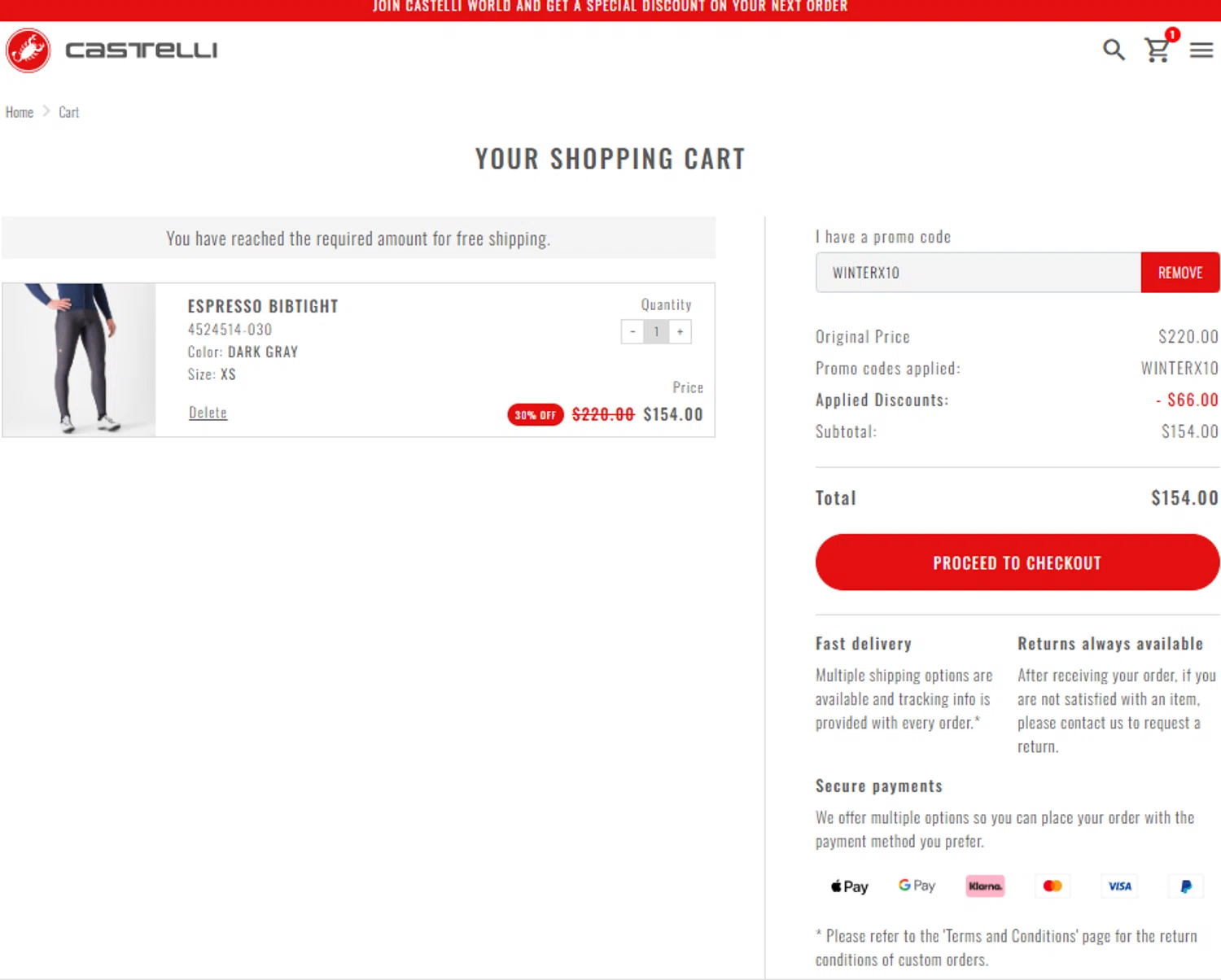This screenshot has width=1221, height=980.
Task: Click the WINTERX10 applied promo code value
Action: (x=1179, y=369)
